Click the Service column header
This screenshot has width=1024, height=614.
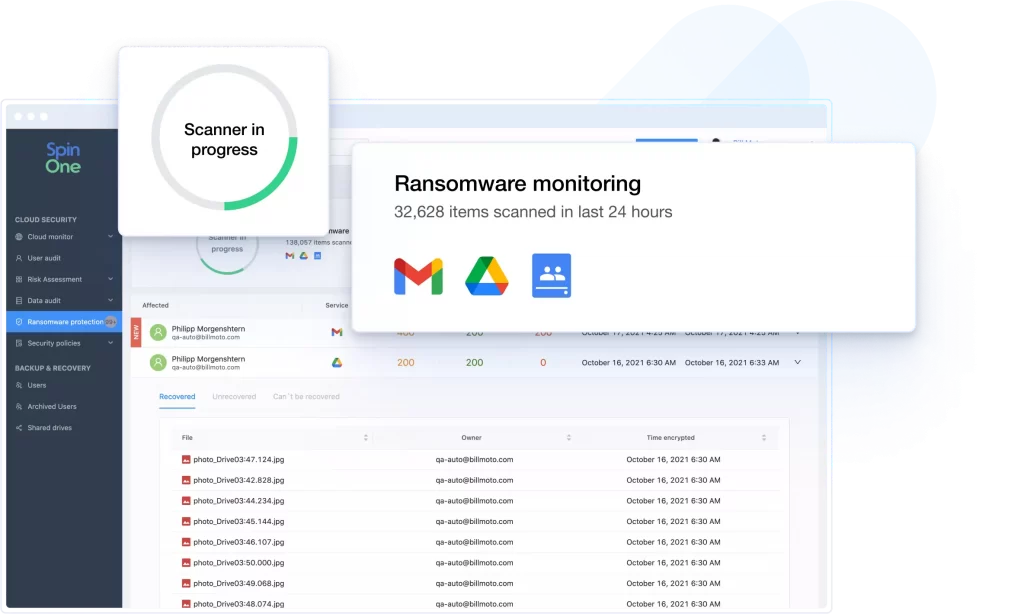coord(336,305)
